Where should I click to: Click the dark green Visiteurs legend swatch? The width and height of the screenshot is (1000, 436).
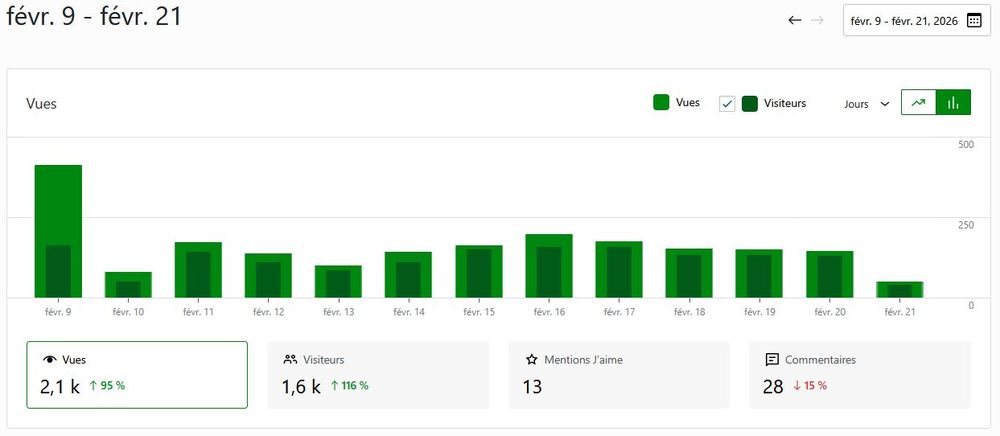coord(750,103)
